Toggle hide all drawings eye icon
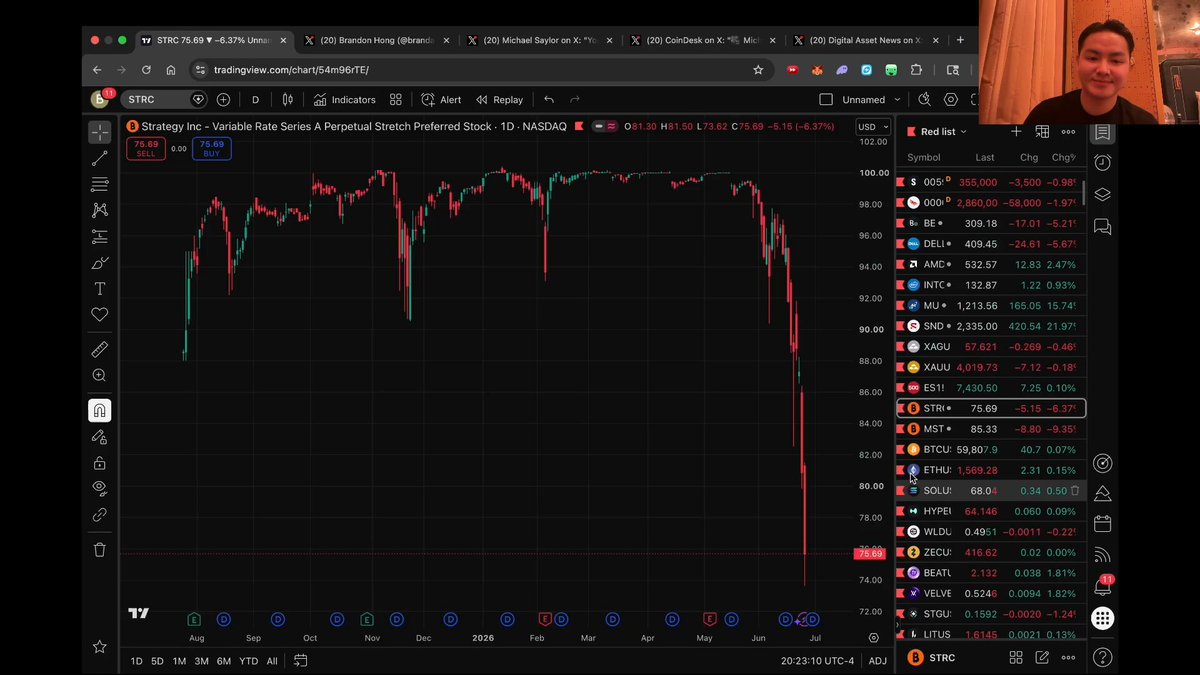This screenshot has width=1200, height=675. click(x=99, y=489)
